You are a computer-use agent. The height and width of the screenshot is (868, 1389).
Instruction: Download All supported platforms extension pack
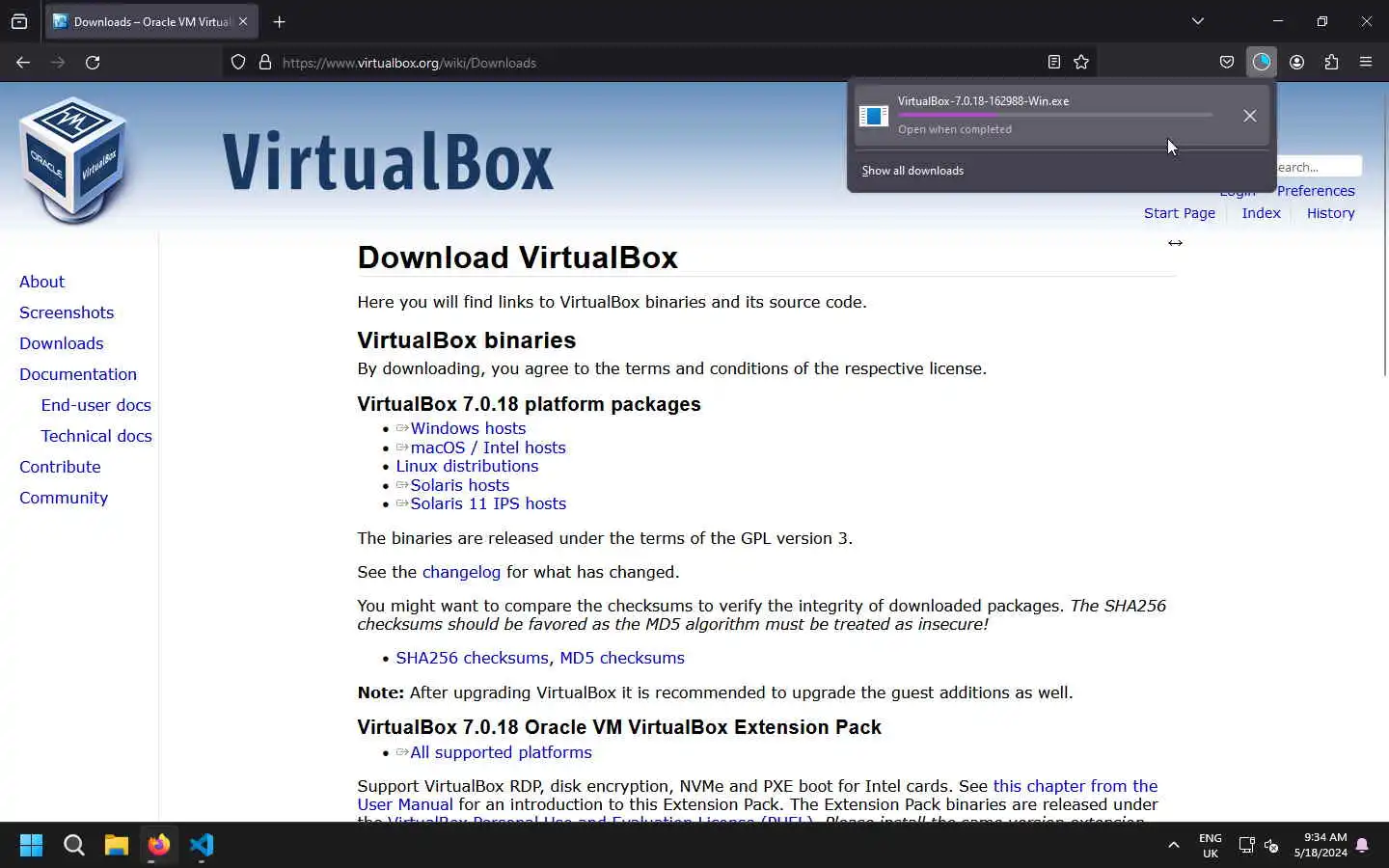[x=501, y=752]
